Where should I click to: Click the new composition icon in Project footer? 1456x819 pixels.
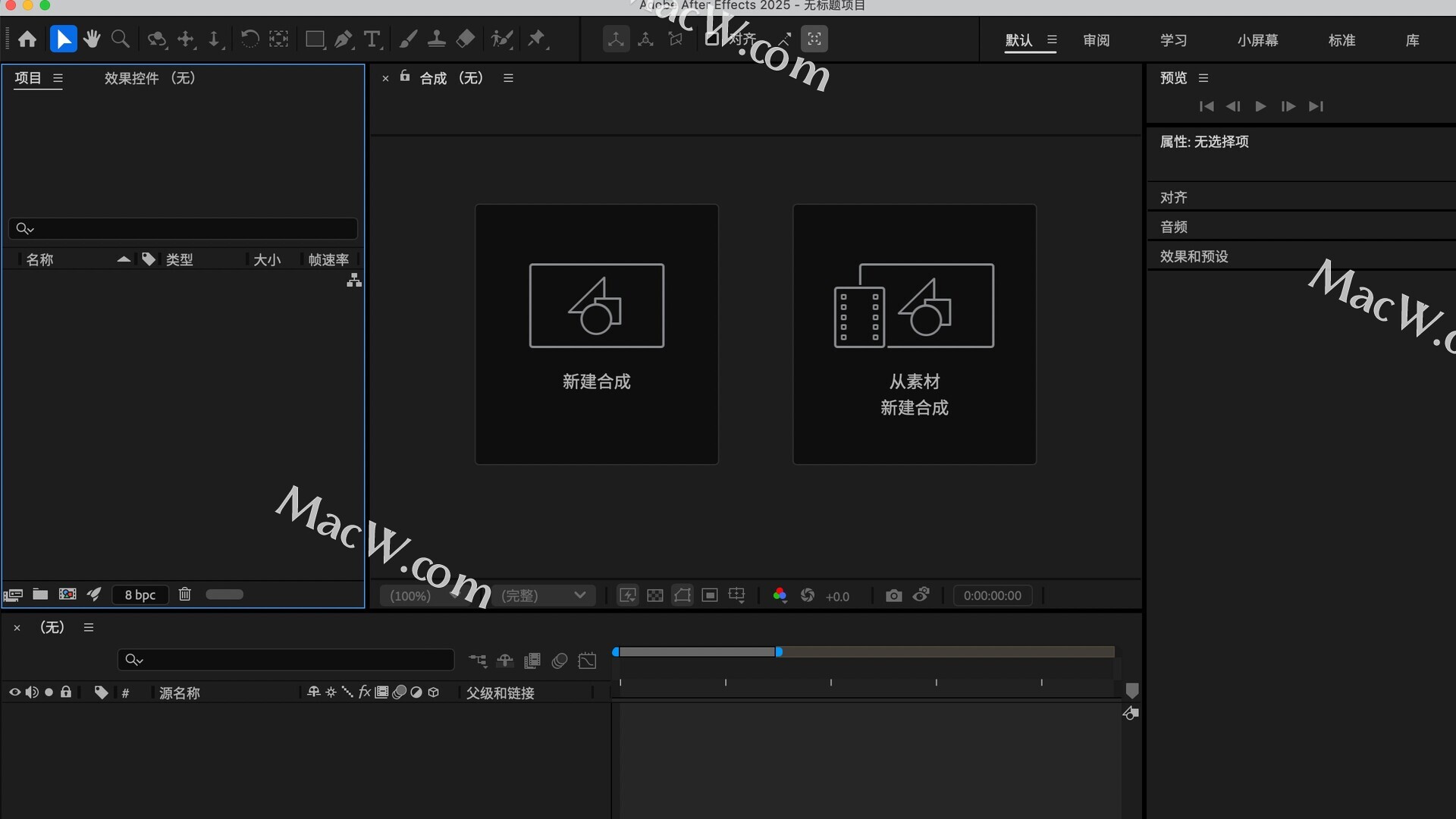coord(67,595)
